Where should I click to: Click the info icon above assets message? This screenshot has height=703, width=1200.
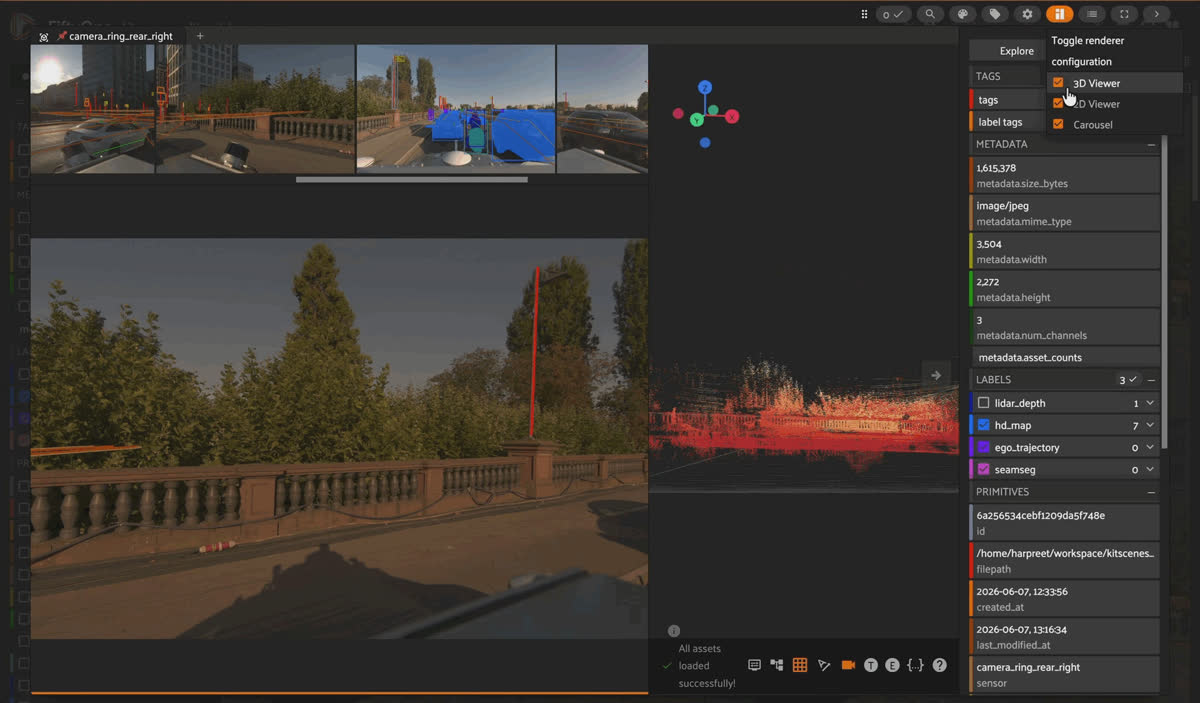pyautogui.click(x=673, y=631)
